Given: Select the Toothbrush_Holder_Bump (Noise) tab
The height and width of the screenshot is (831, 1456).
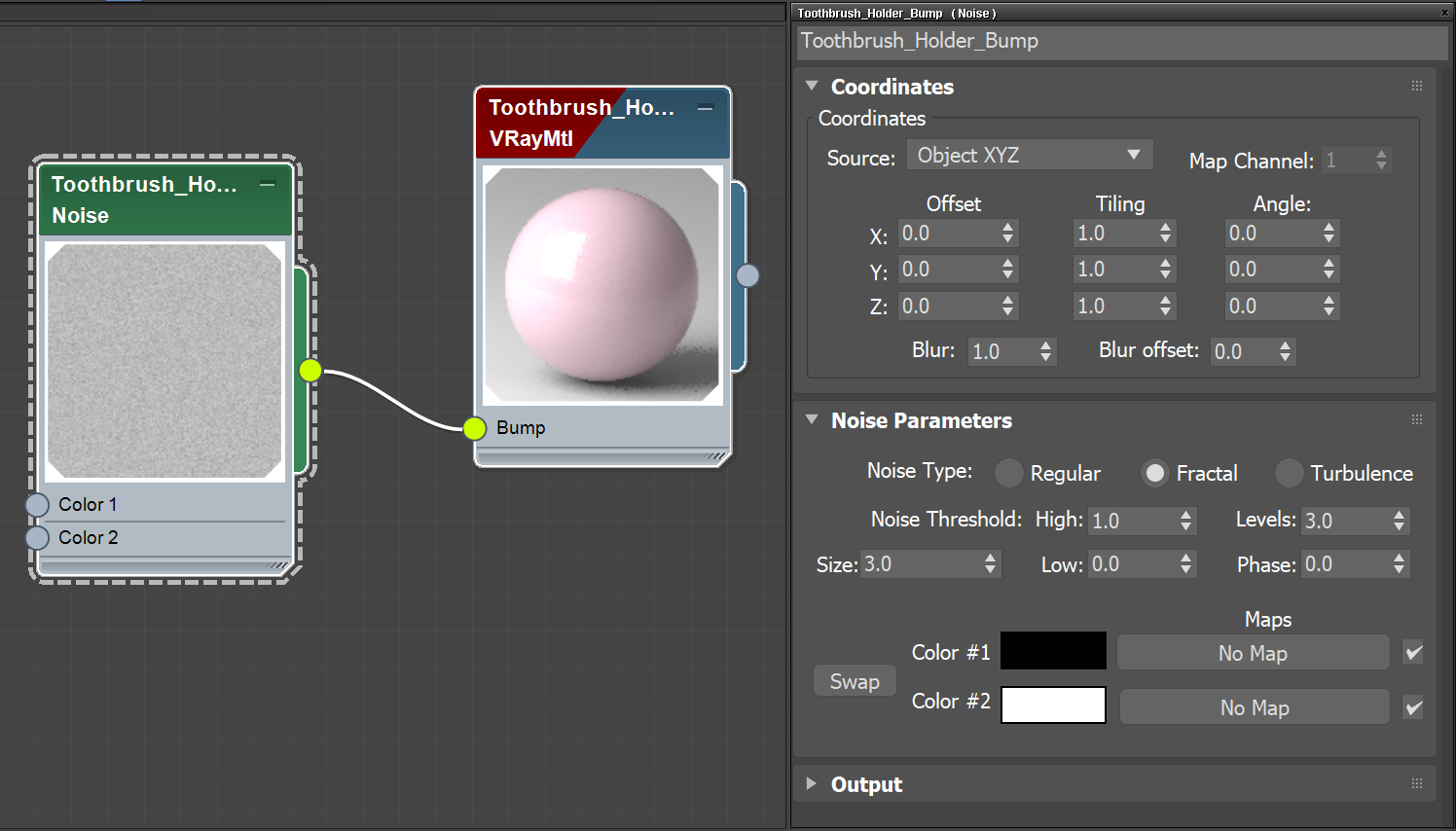Looking at the screenshot, I should [x=895, y=13].
